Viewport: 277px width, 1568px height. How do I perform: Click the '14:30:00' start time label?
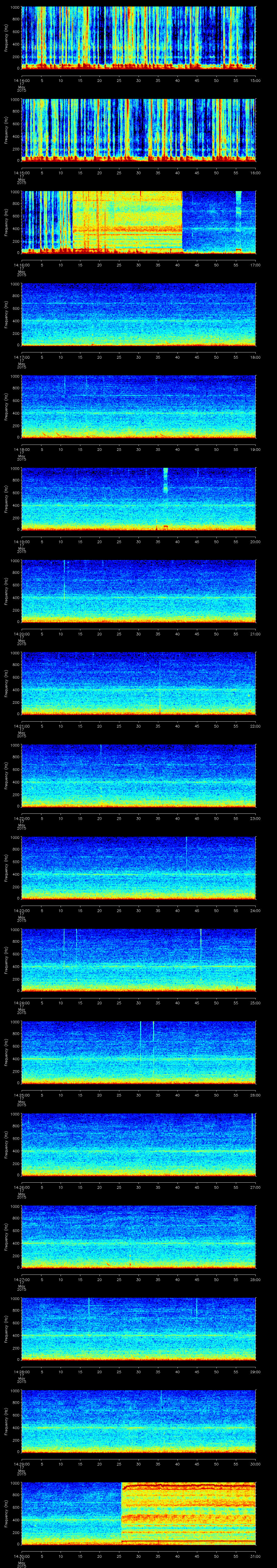(22, 1556)
